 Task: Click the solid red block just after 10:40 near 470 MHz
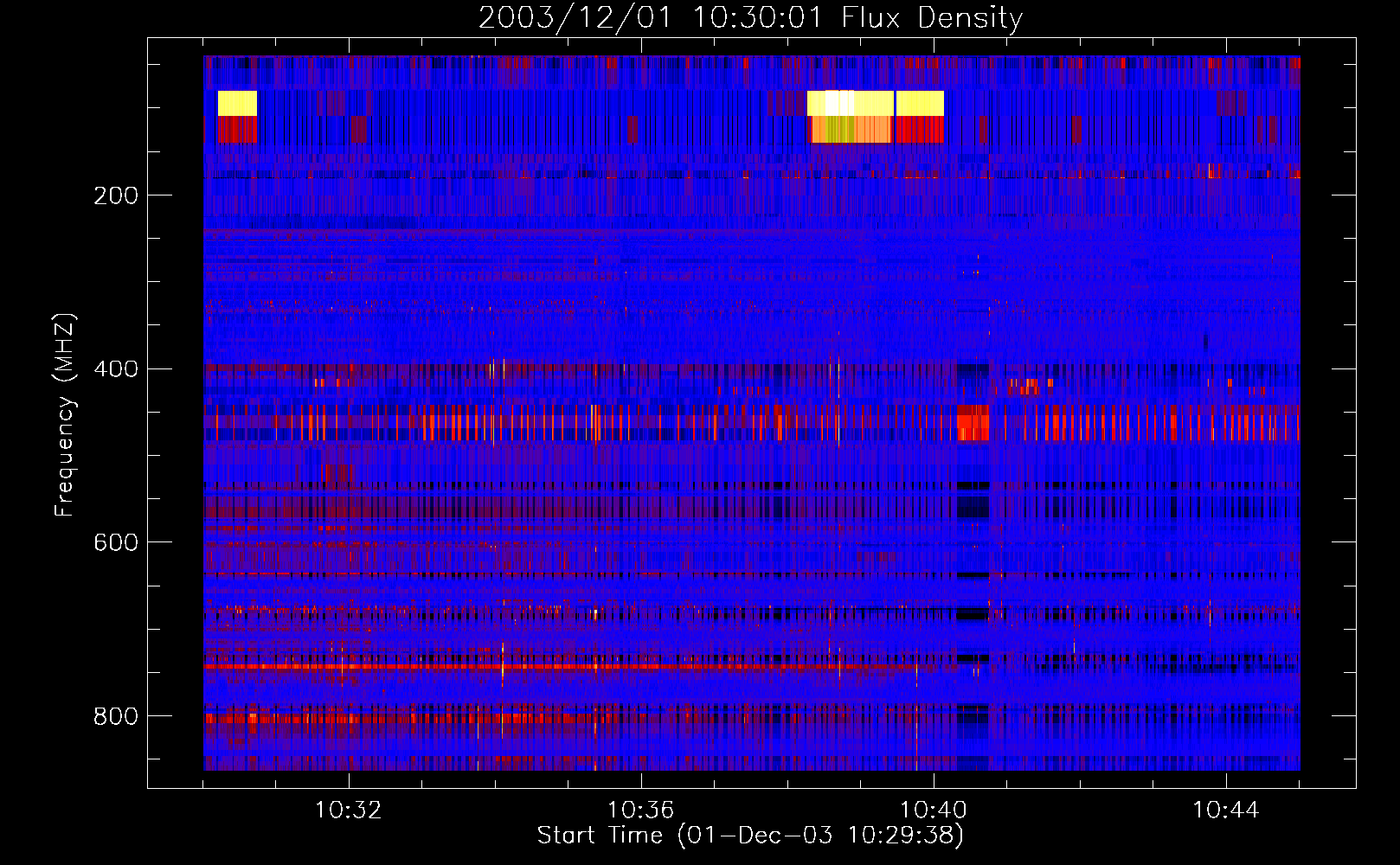pos(973,423)
